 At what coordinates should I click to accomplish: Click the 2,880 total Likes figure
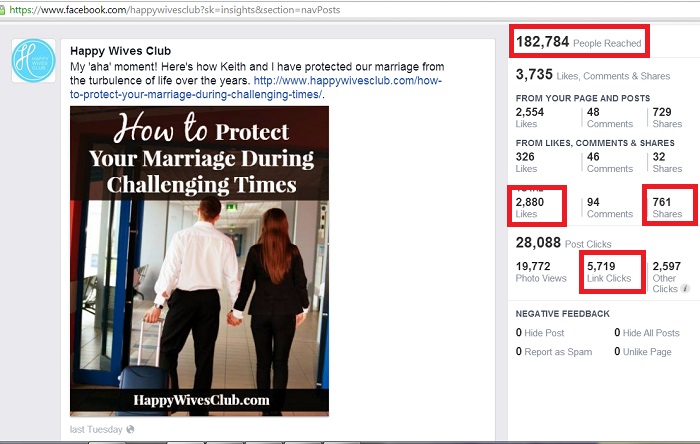(530, 207)
